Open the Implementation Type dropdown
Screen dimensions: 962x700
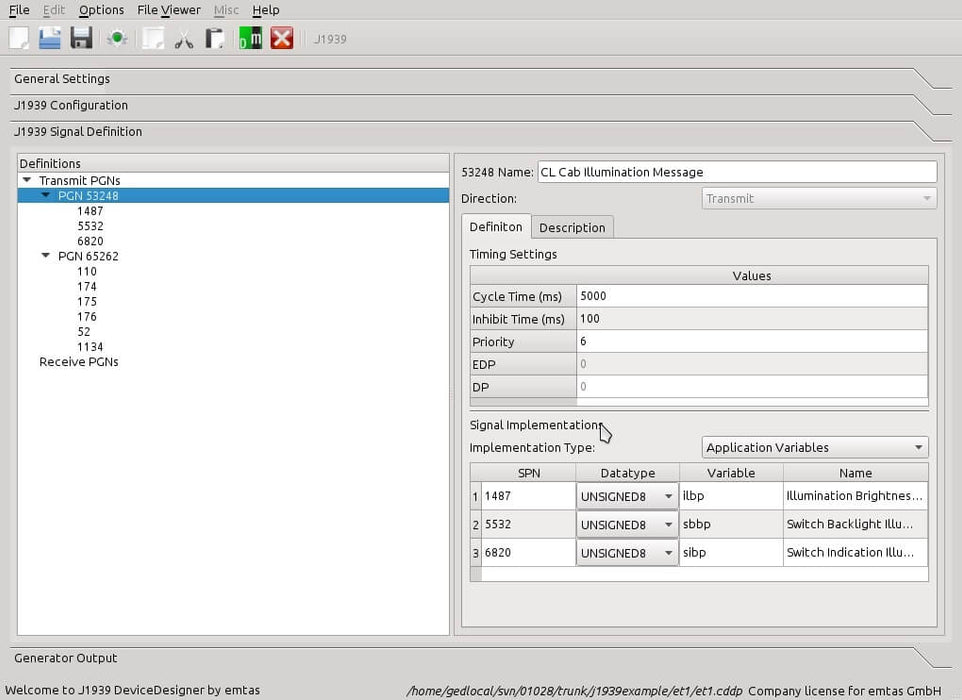pos(815,448)
